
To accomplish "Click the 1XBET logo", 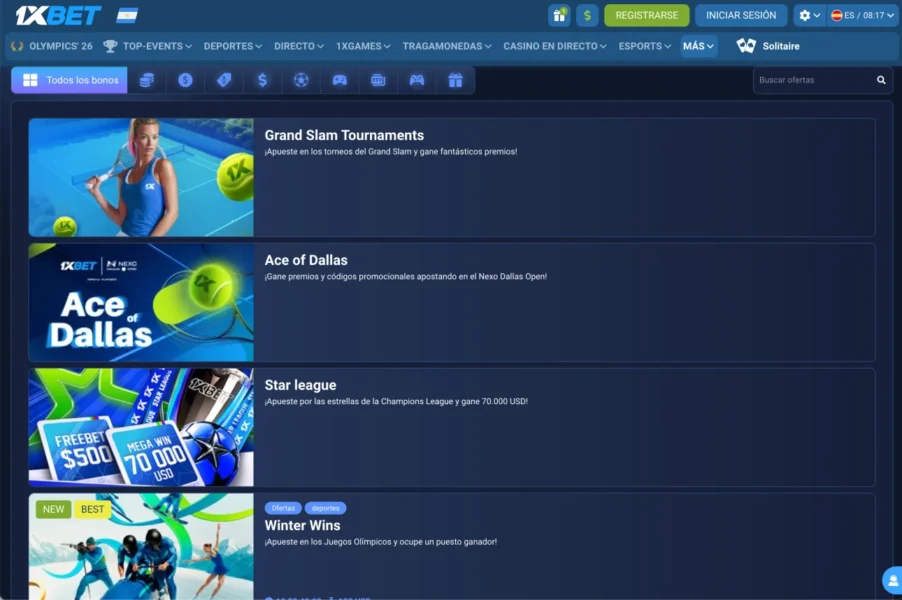I will point(58,15).
